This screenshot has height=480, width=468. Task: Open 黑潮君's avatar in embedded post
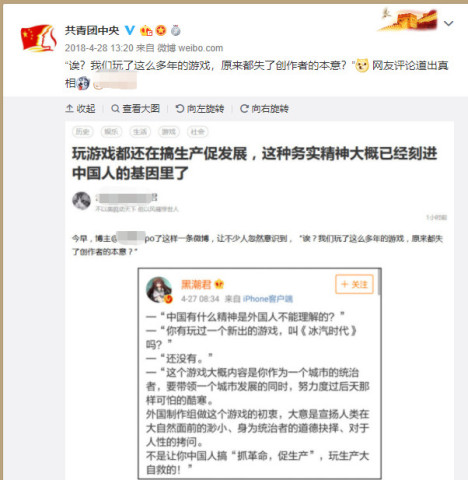pyautogui.click(x=159, y=290)
